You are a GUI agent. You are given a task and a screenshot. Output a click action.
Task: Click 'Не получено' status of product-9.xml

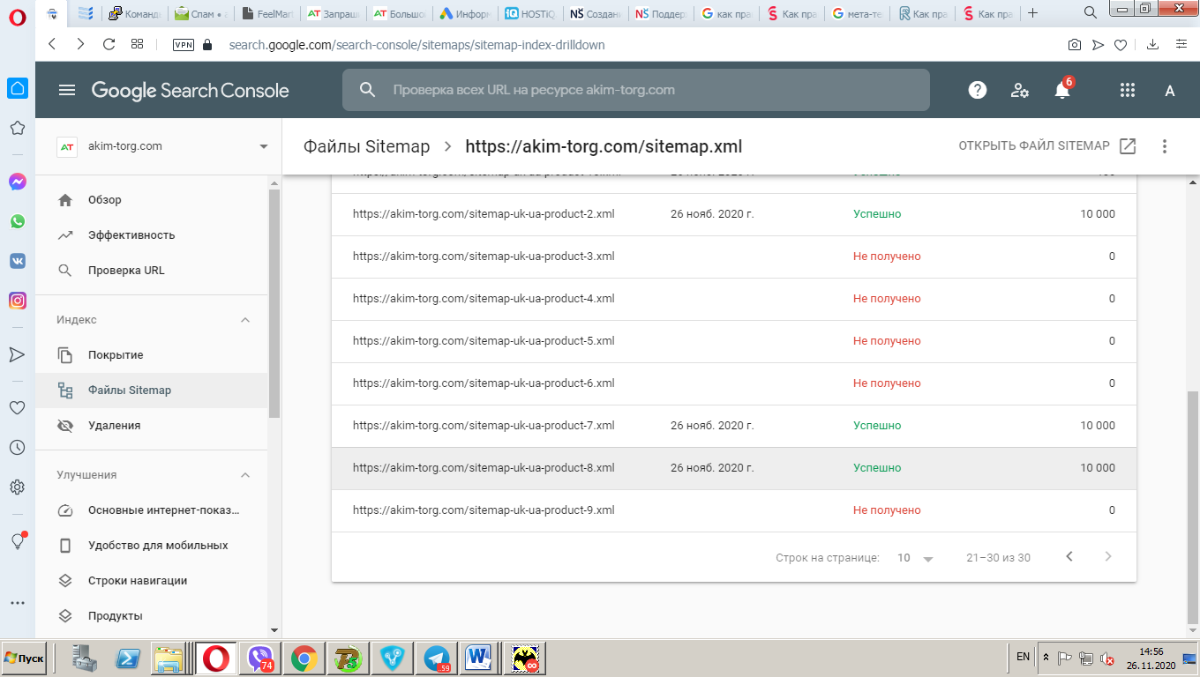tap(887, 510)
